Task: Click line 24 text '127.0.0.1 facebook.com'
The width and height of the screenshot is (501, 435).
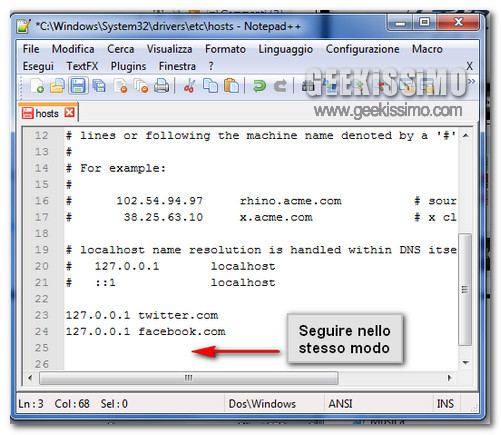Action: point(146,331)
